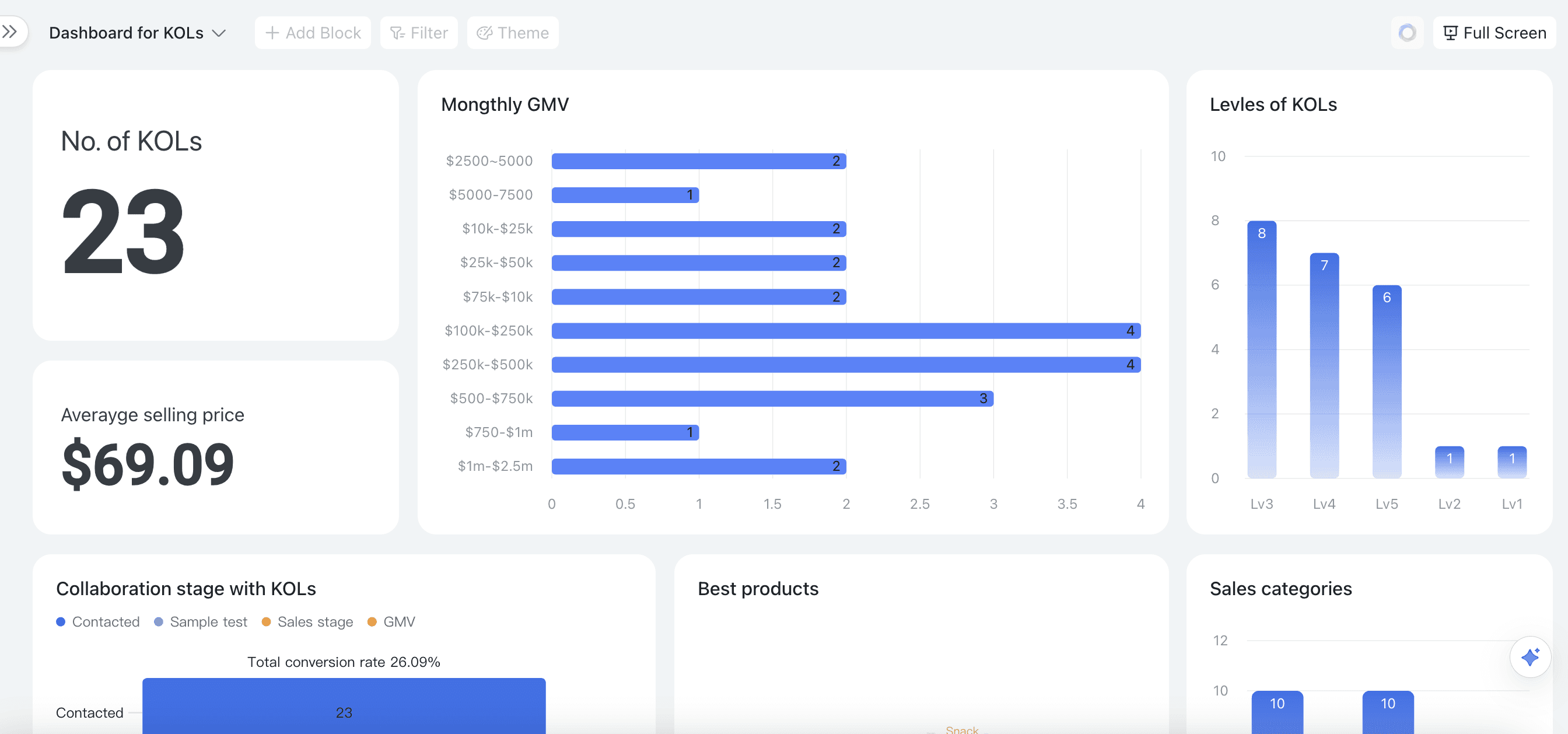Click the plus icon in Add Block
The image size is (1568, 734).
coord(272,33)
